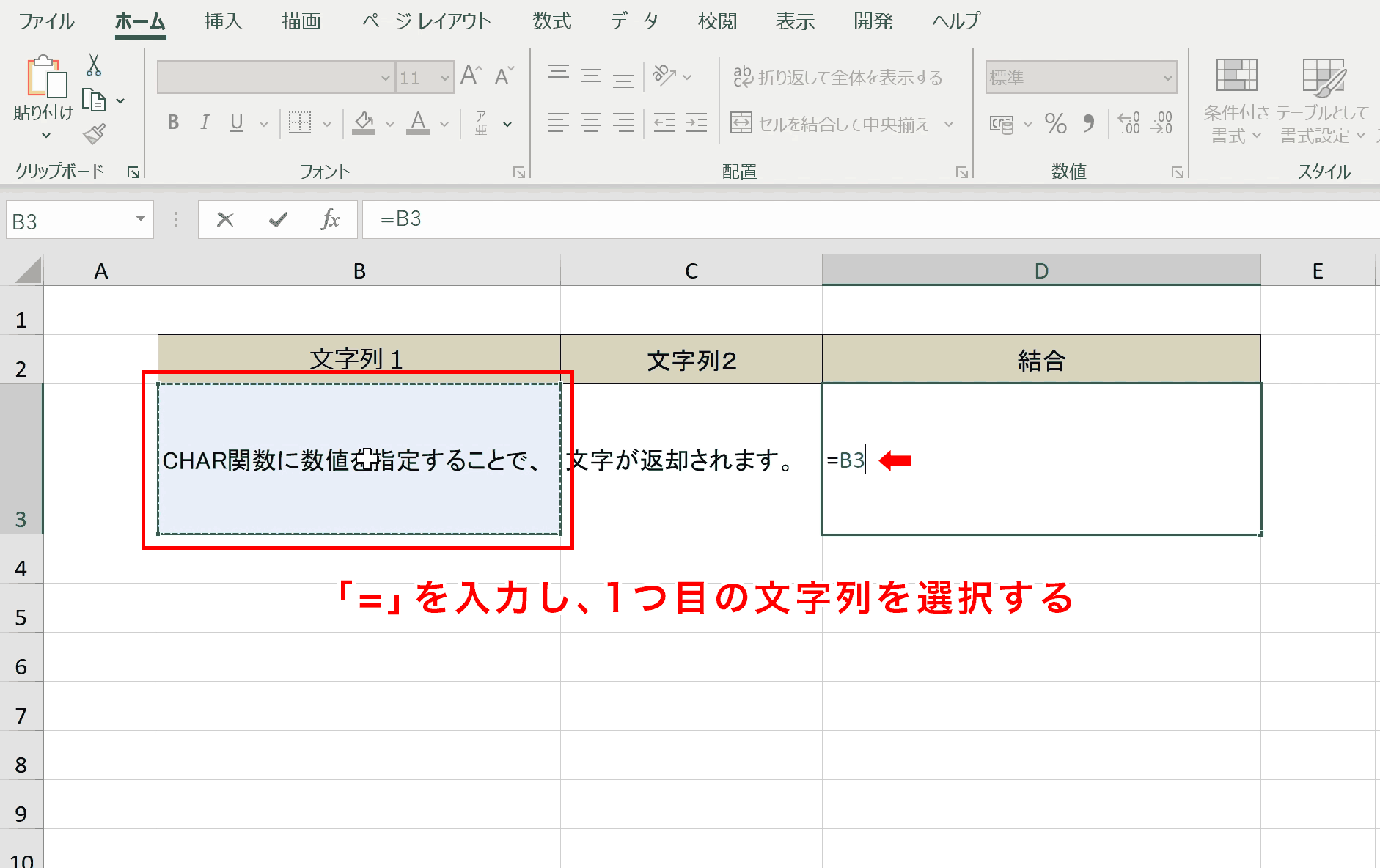Image resolution: width=1380 pixels, height=868 pixels.
Task: Click セルを結合して中央揃え merge button
Action: (829, 124)
